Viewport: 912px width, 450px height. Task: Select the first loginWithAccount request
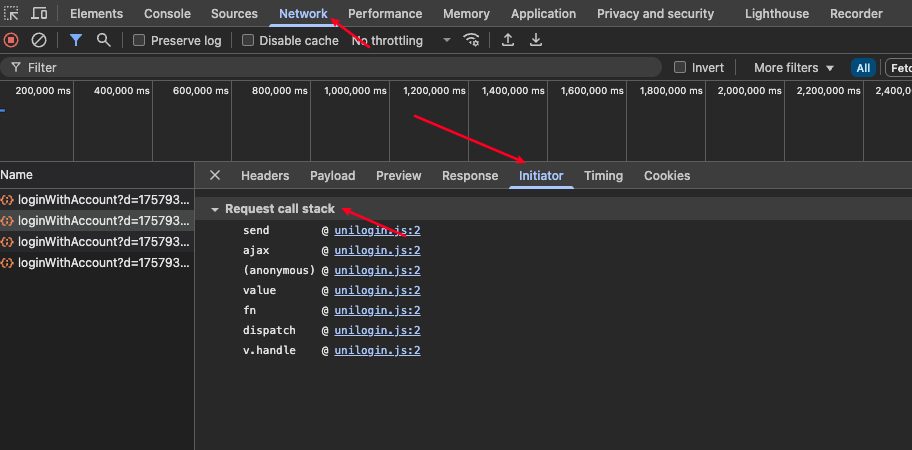[x=97, y=199]
